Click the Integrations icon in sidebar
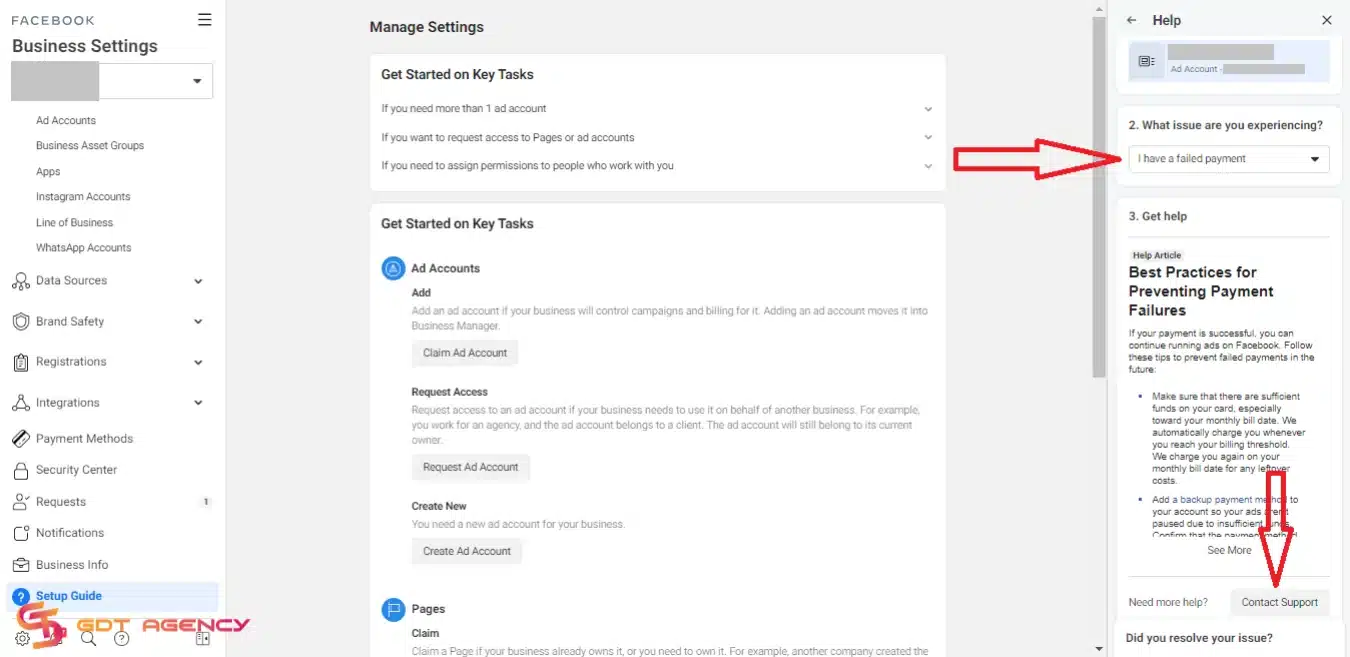 click(20, 403)
